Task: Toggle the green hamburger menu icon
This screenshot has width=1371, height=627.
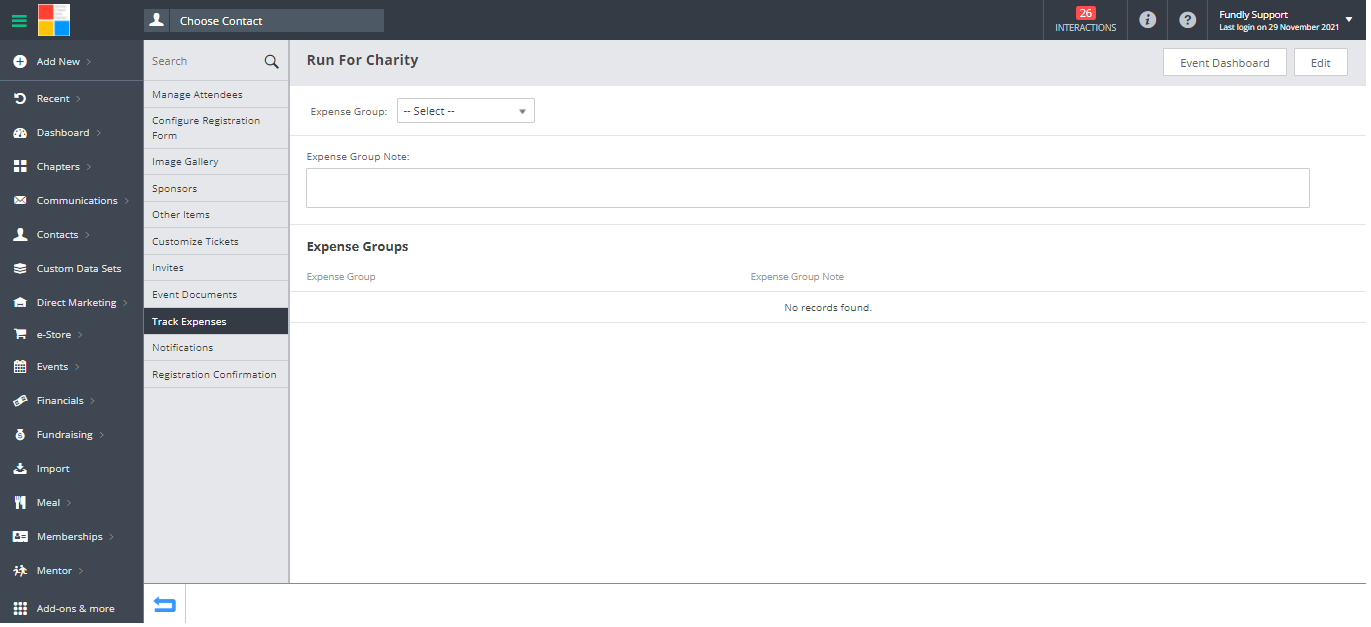Action: pyautogui.click(x=19, y=20)
